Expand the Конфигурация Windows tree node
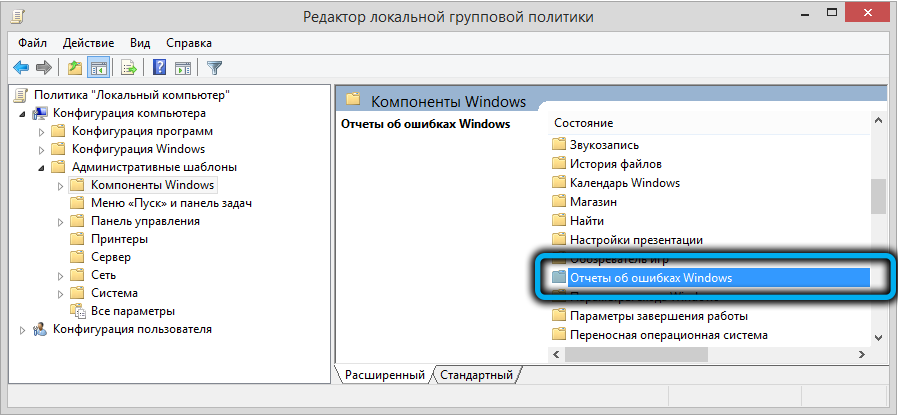Viewport: 898px width, 415px height. [42, 149]
